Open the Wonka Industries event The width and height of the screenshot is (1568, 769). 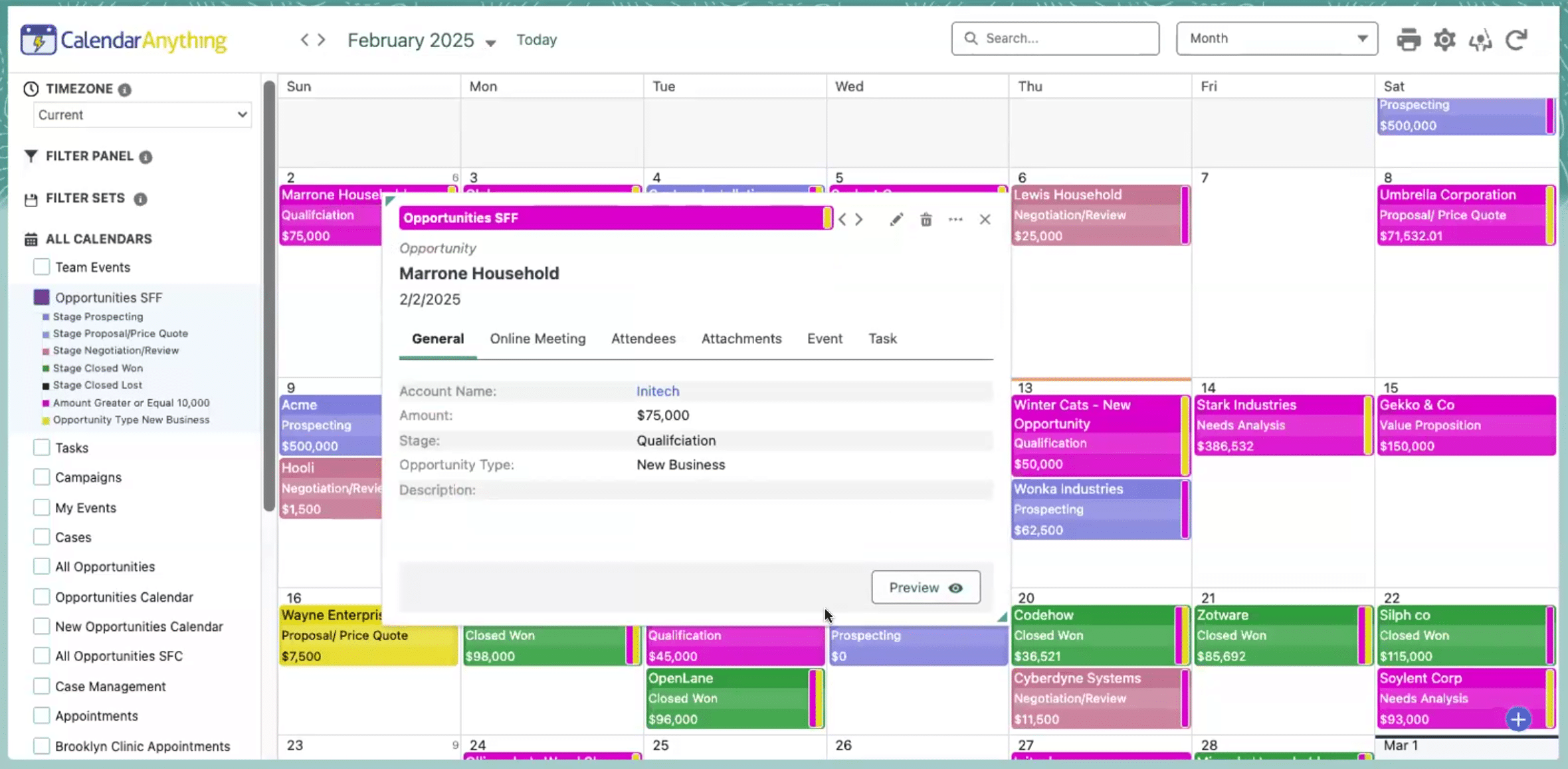click(x=1101, y=509)
